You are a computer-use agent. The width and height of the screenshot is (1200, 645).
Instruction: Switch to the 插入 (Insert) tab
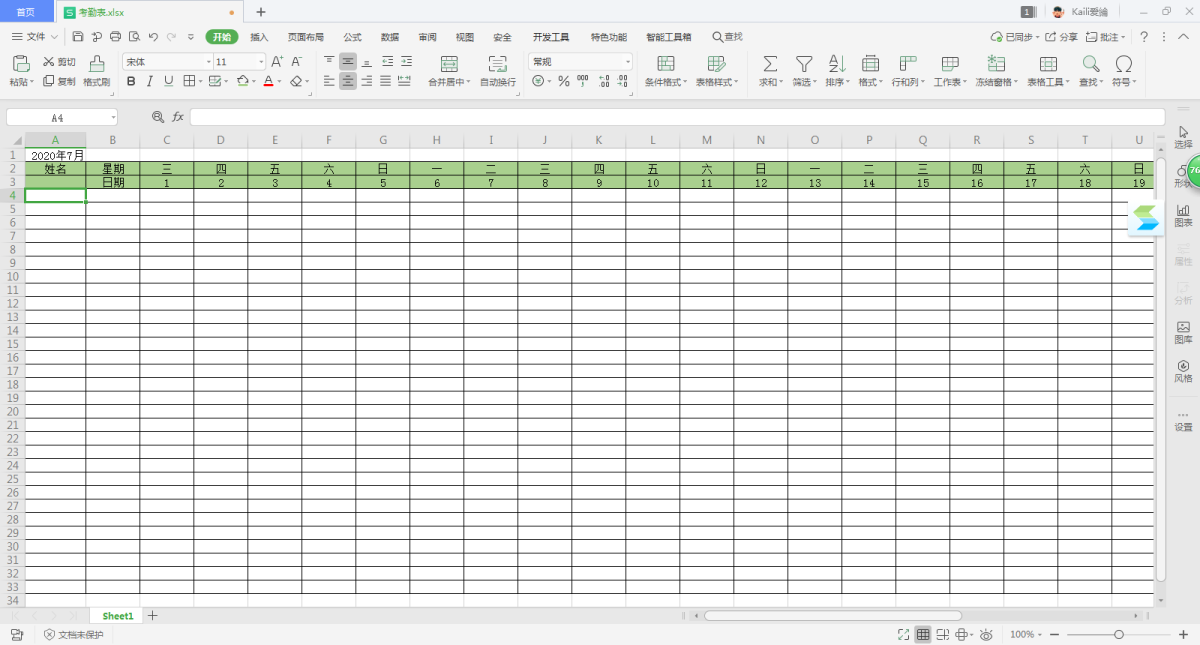[x=259, y=37]
